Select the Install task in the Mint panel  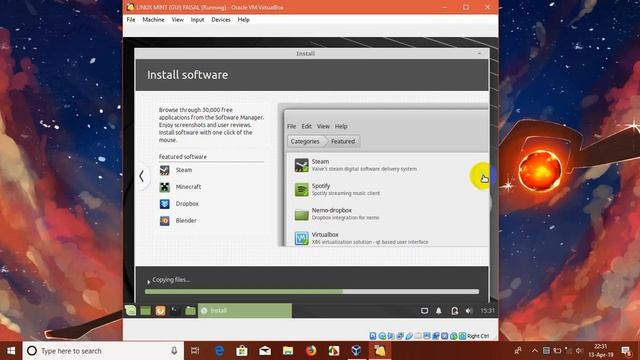(x=245, y=311)
